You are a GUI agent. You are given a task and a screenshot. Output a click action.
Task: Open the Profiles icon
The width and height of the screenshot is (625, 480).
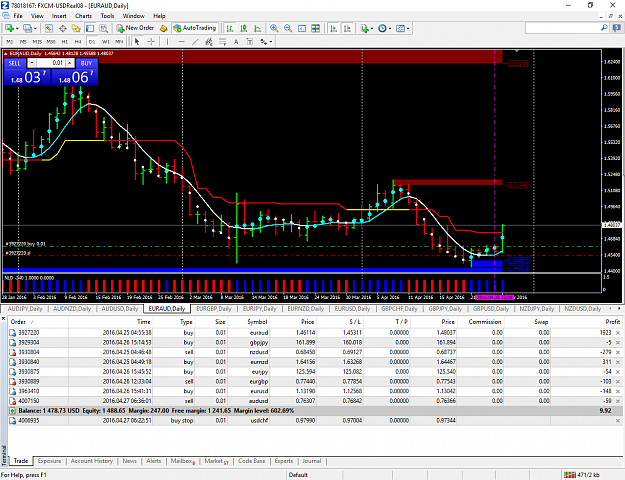[x=28, y=28]
